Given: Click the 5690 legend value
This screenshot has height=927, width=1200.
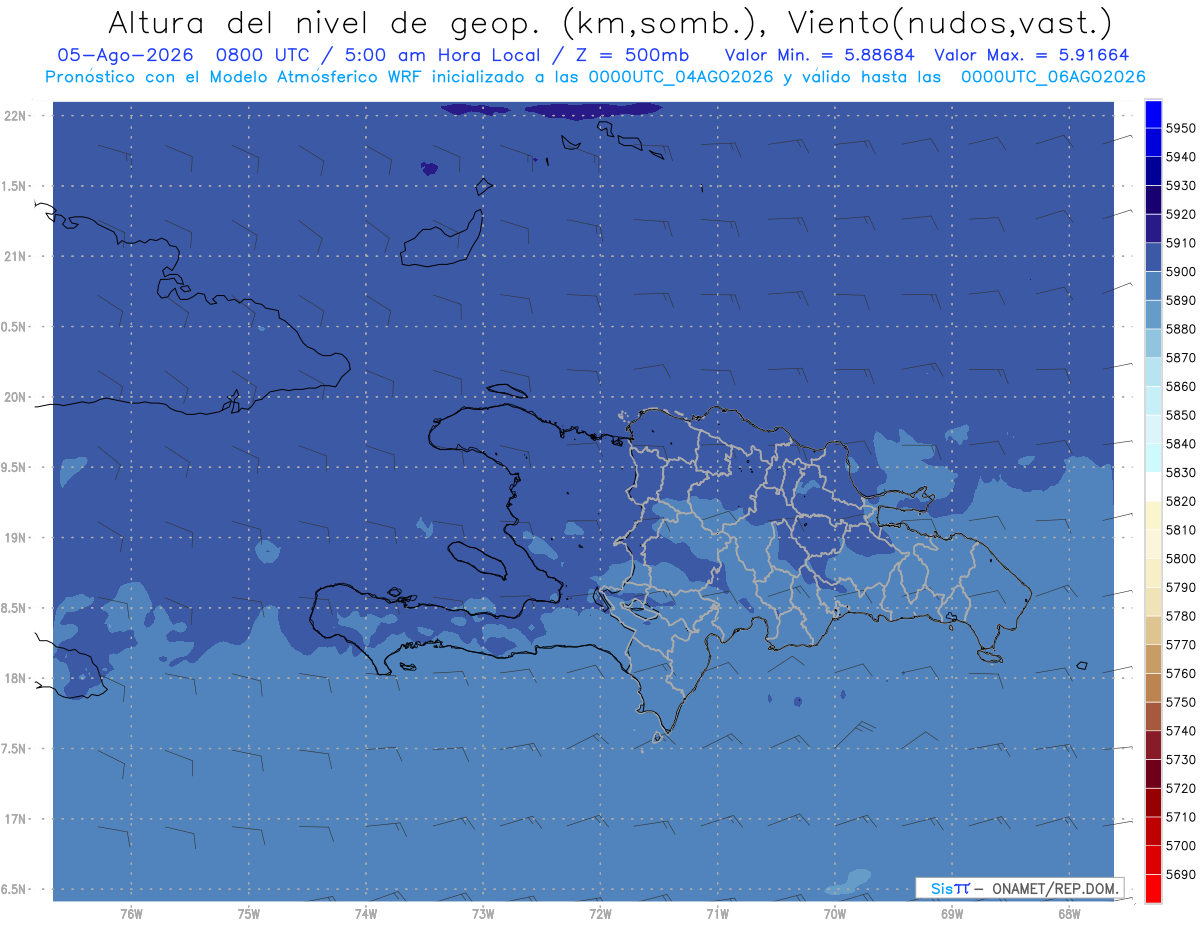Looking at the screenshot, I should [x=1181, y=874].
